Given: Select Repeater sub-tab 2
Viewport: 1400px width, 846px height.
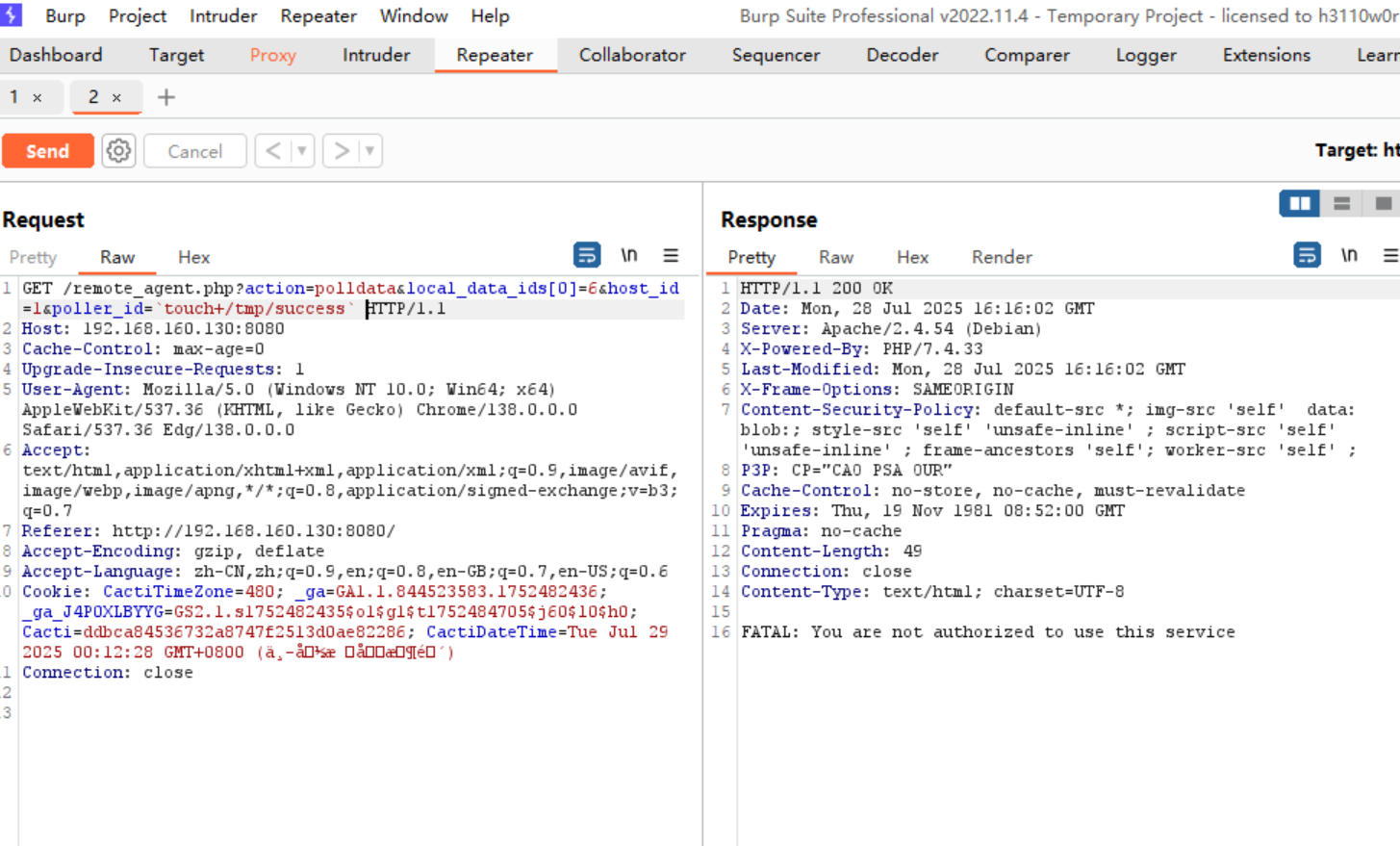Looking at the screenshot, I should coord(93,97).
